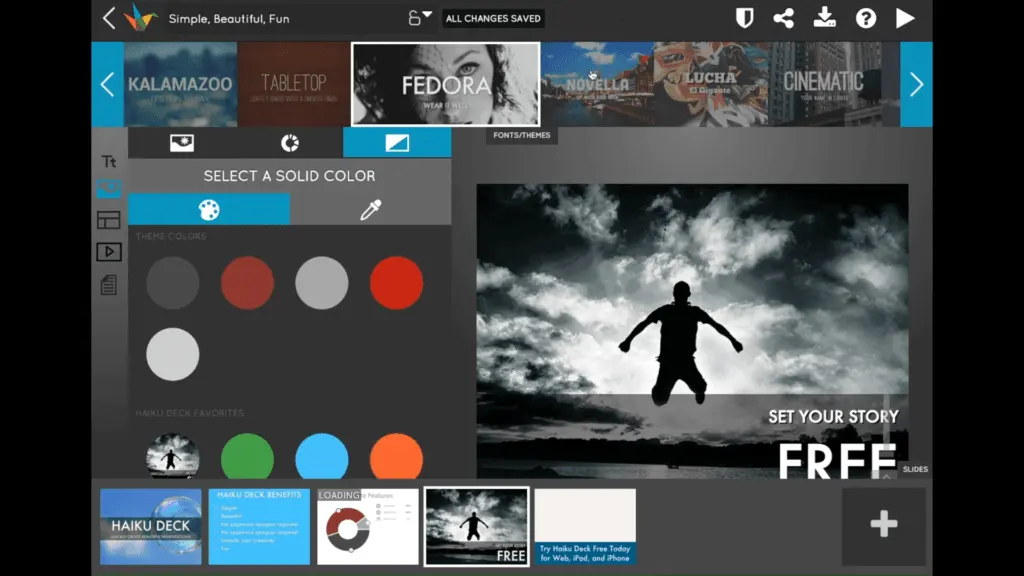The image size is (1024, 576).
Task: Download the deck with export icon
Action: pos(825,18)
